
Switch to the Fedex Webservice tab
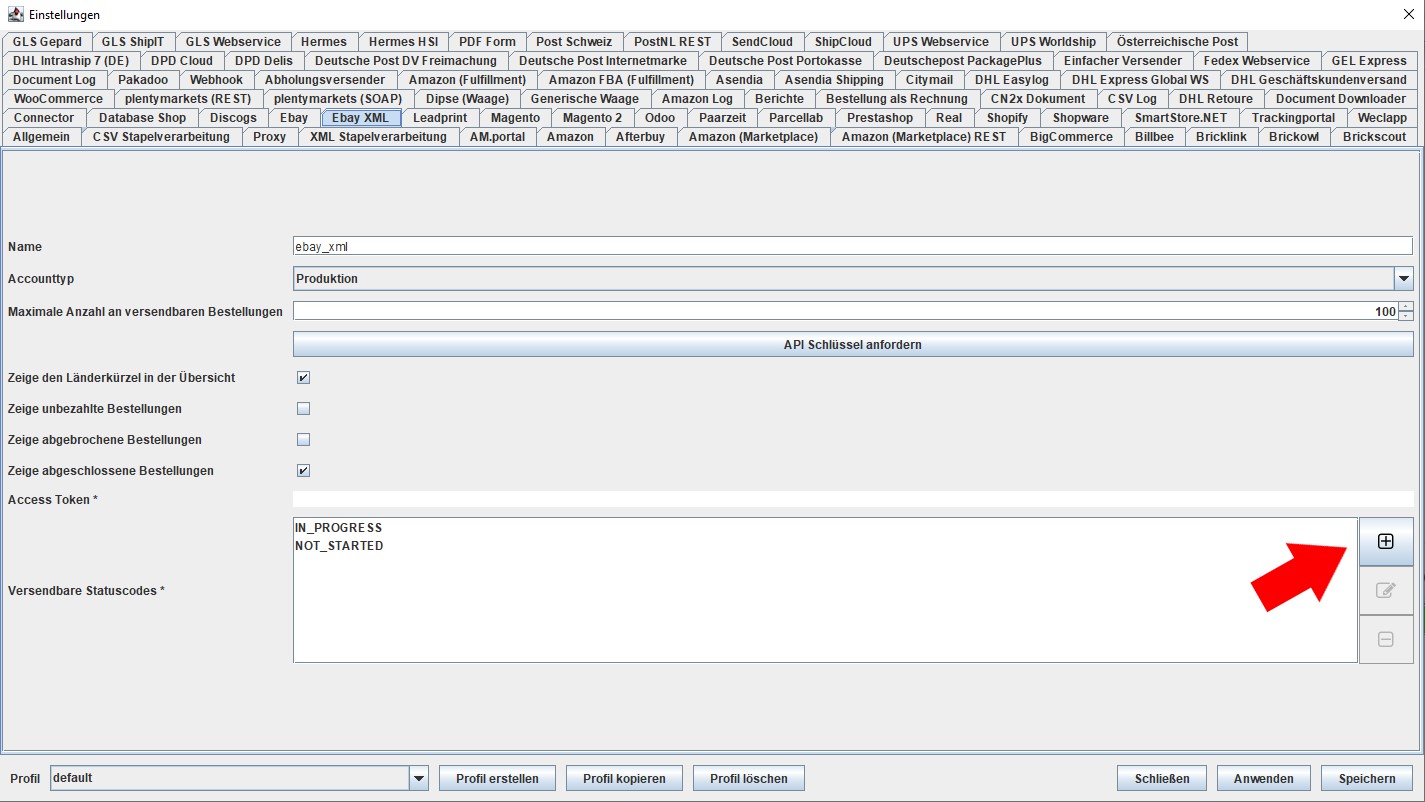coord(1256,61)
